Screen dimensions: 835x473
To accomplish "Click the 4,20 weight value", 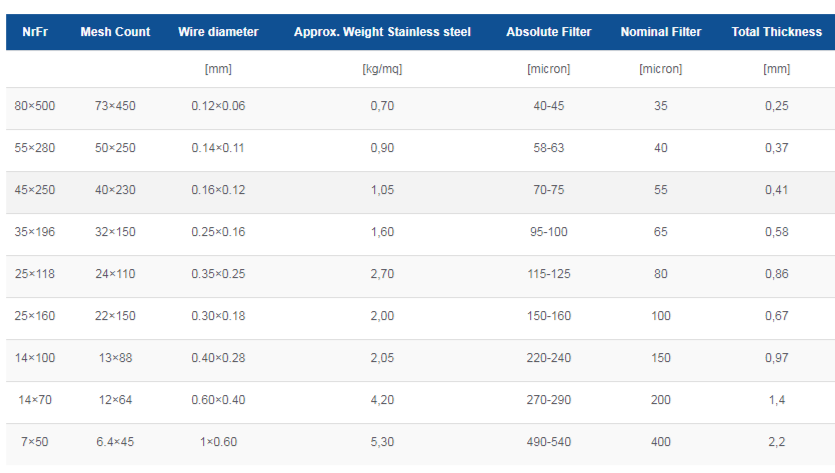I will (382, 400).
